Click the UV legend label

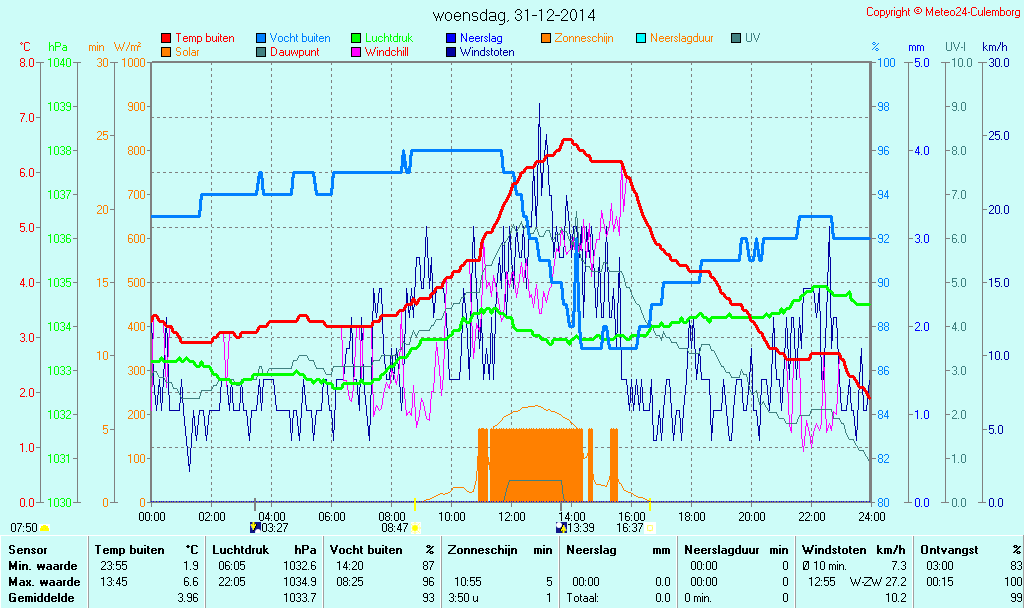click(752, 38)
